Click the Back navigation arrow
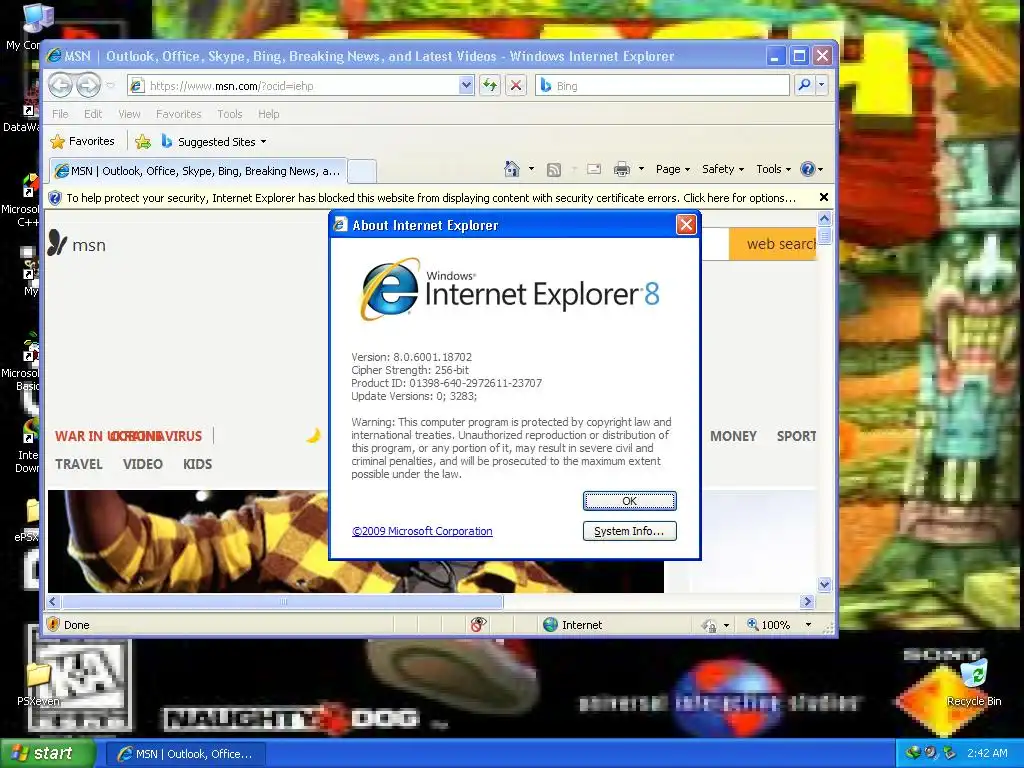Viewport: 1024px width, 768px height. (x=60, y=85)
